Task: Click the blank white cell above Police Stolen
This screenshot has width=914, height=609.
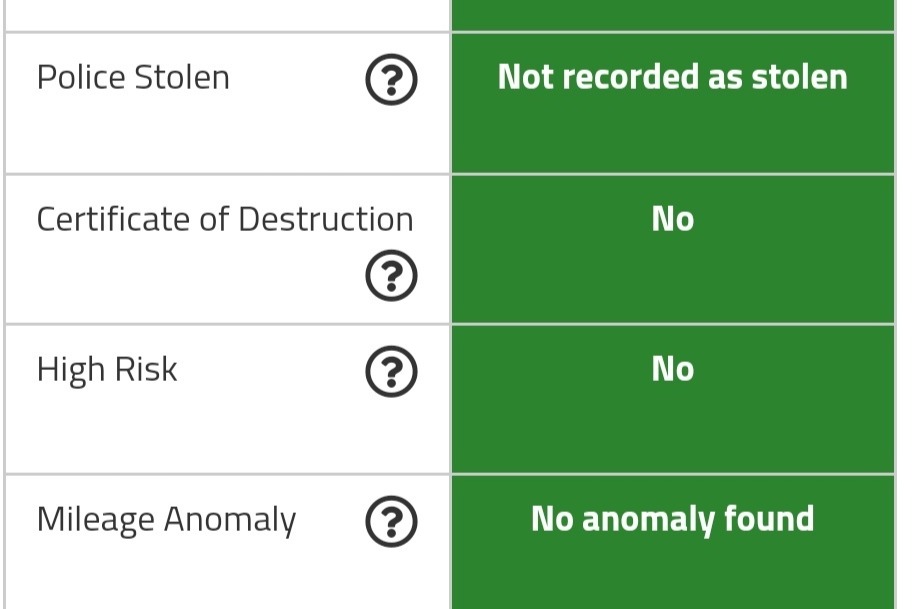Action: click(x=227, y=15)
